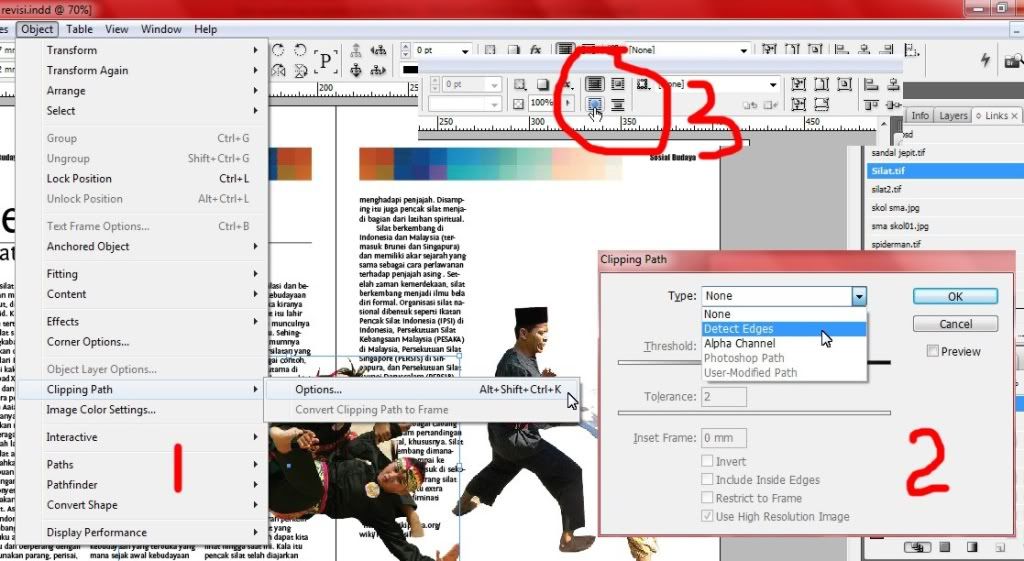Click the Tolerance slider track
Viewport: 1024px width, 561px height.
pyautogui.click(x=754, y=413)
